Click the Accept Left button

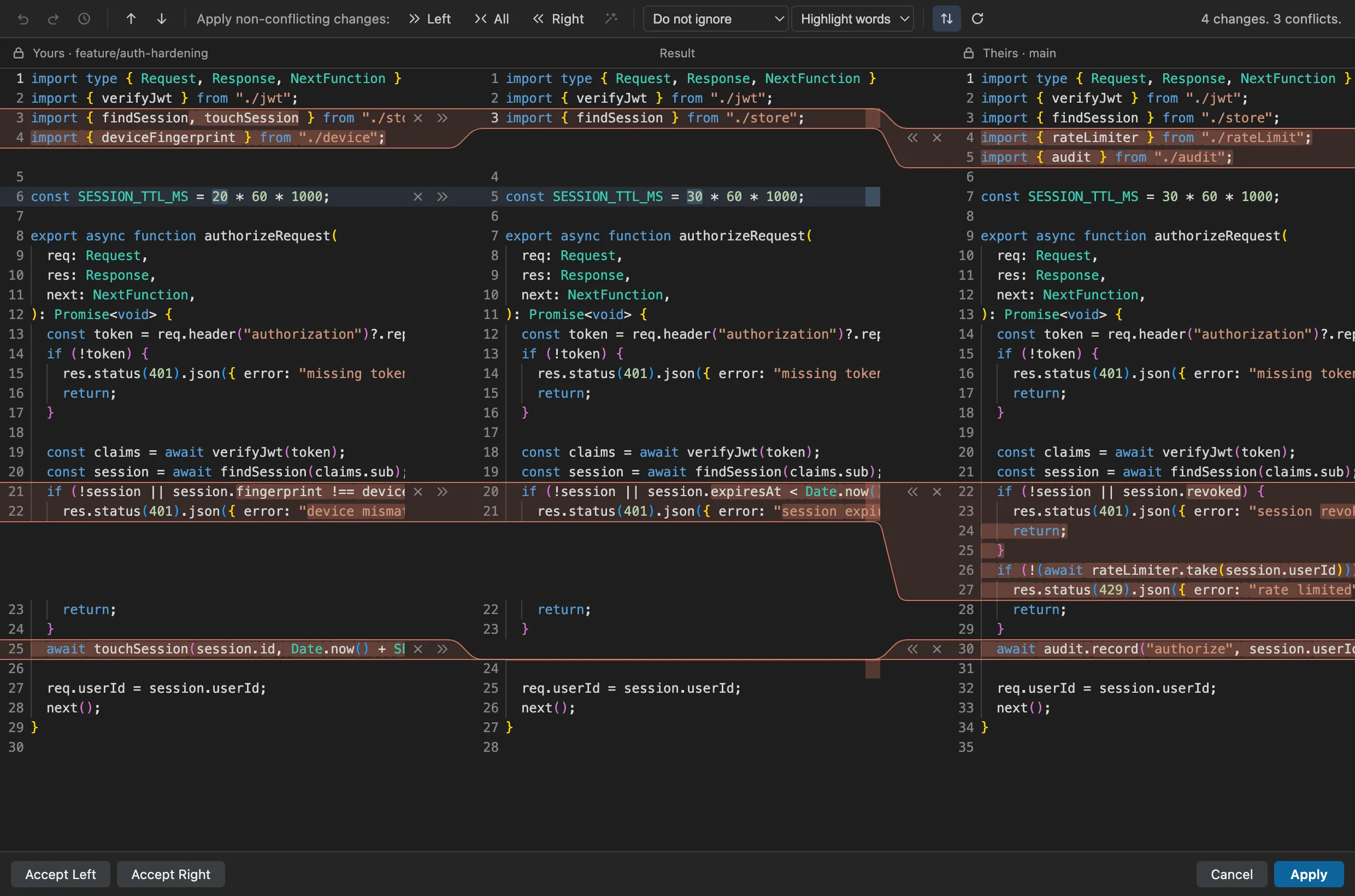(61, 874)
